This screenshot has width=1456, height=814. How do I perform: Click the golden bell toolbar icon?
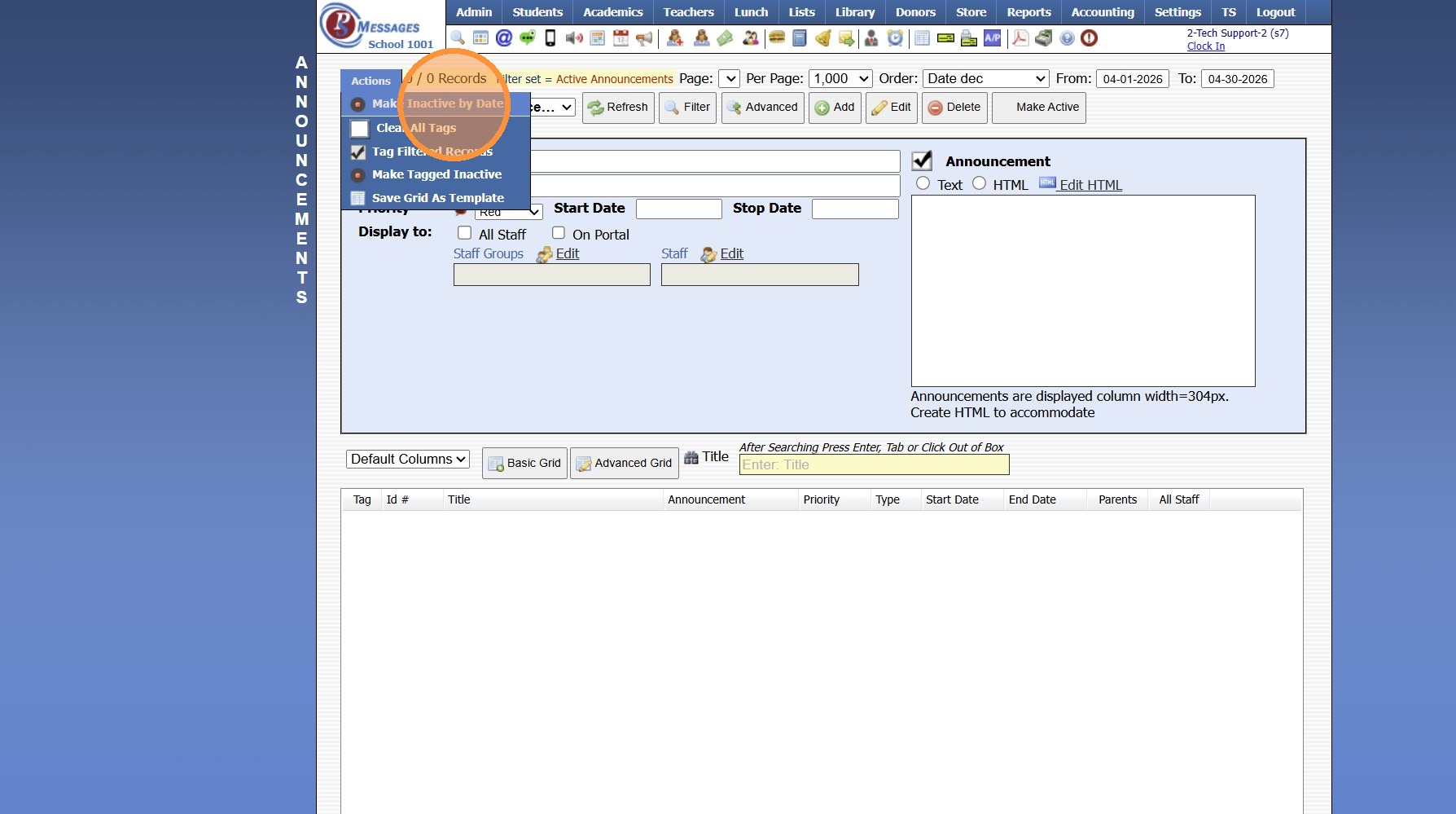tap(823, 38)
